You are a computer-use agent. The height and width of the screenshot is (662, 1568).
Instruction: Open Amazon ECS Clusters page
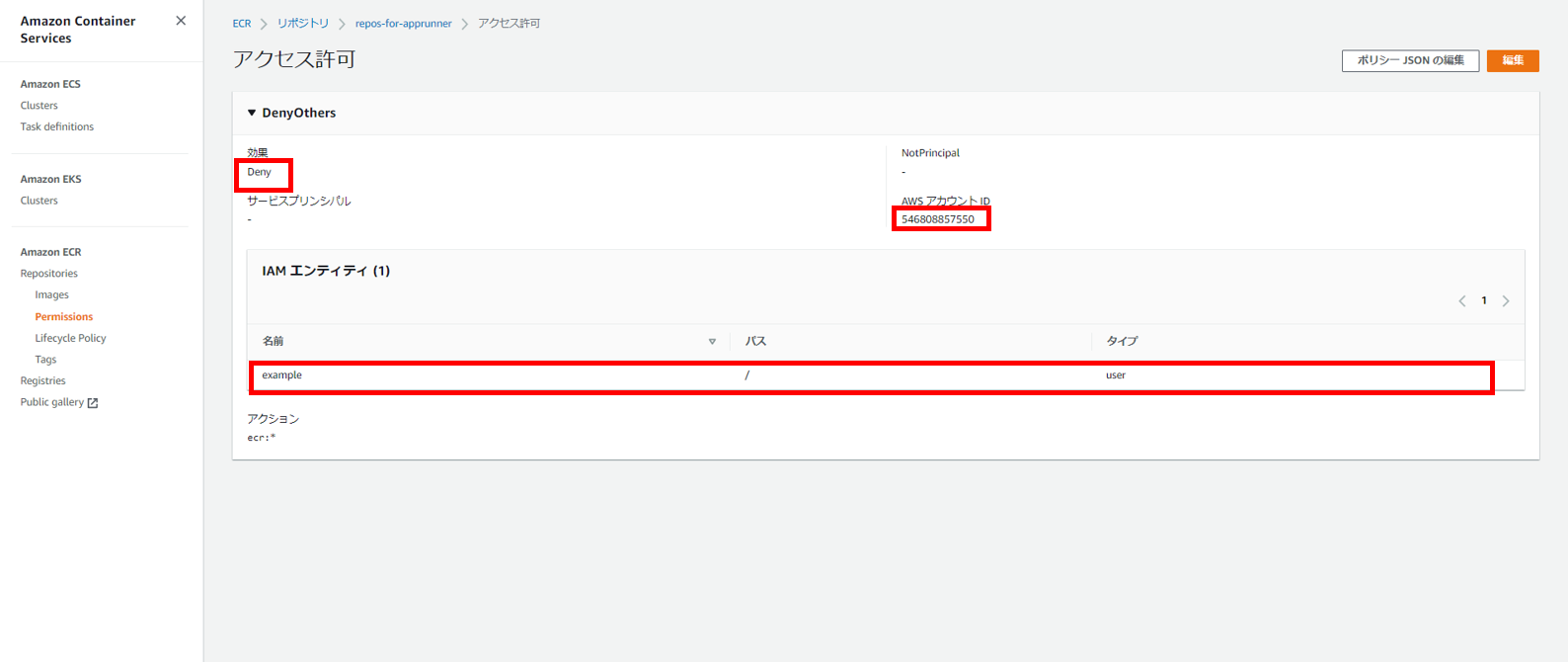click(39, 106)
